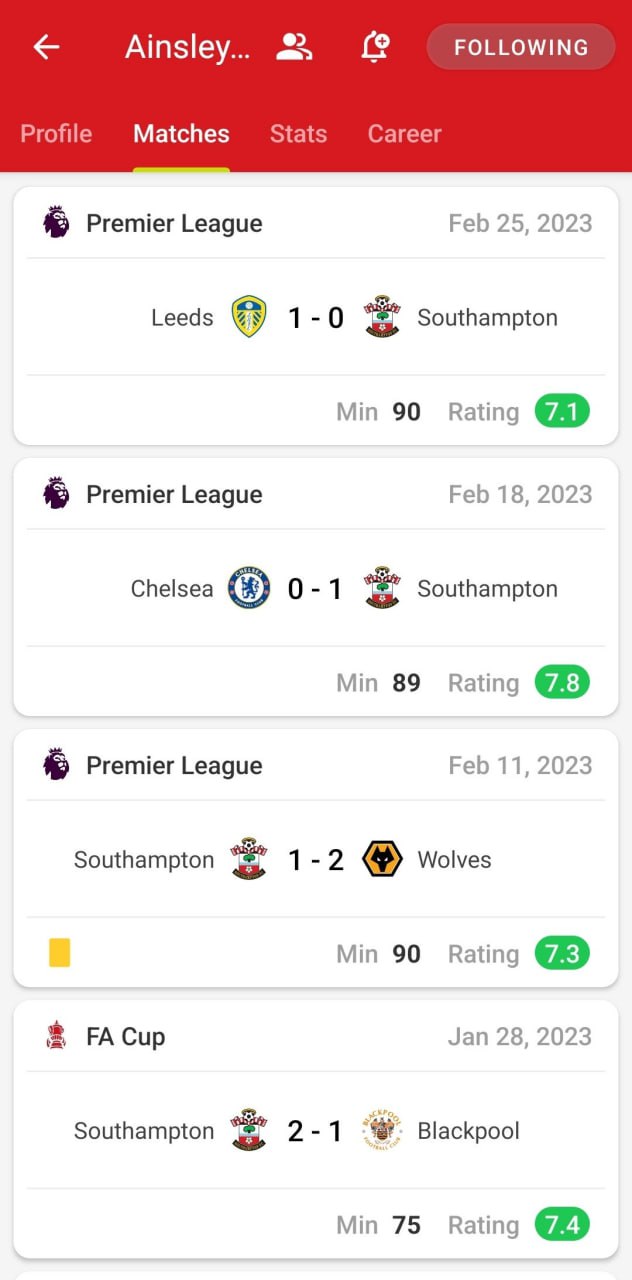Click the FA Cup competition logo

pos(56,1036)
